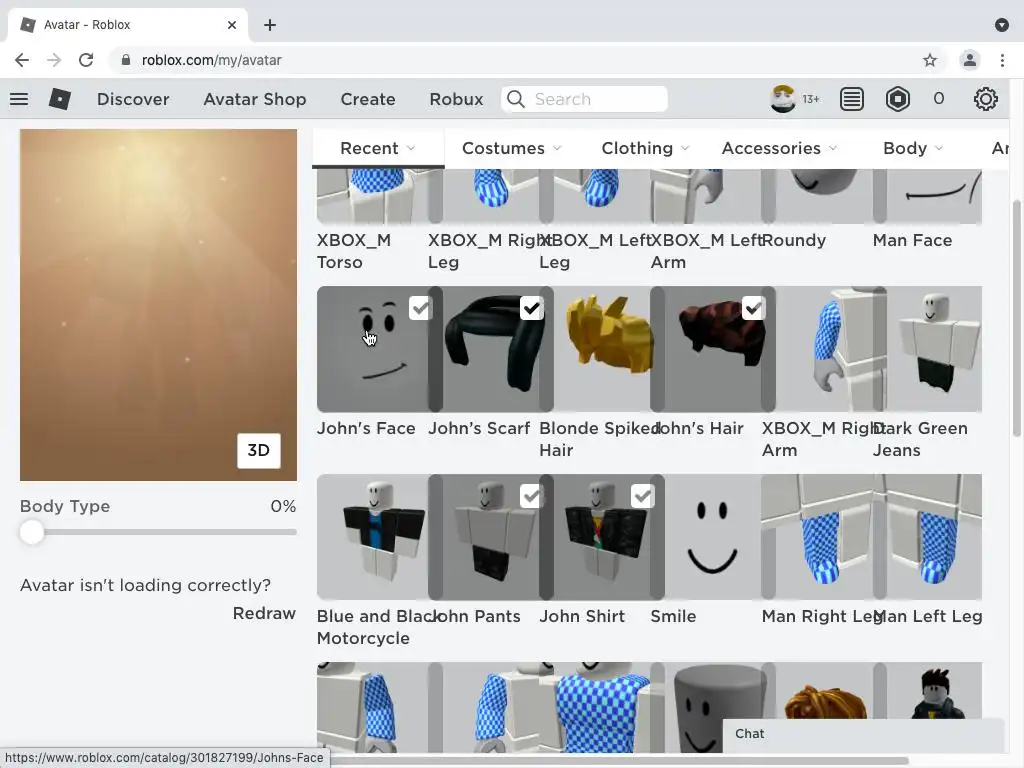This screenshot has width=1024, height=768.
Task: Click the site lock security icon
Action: 126,60
